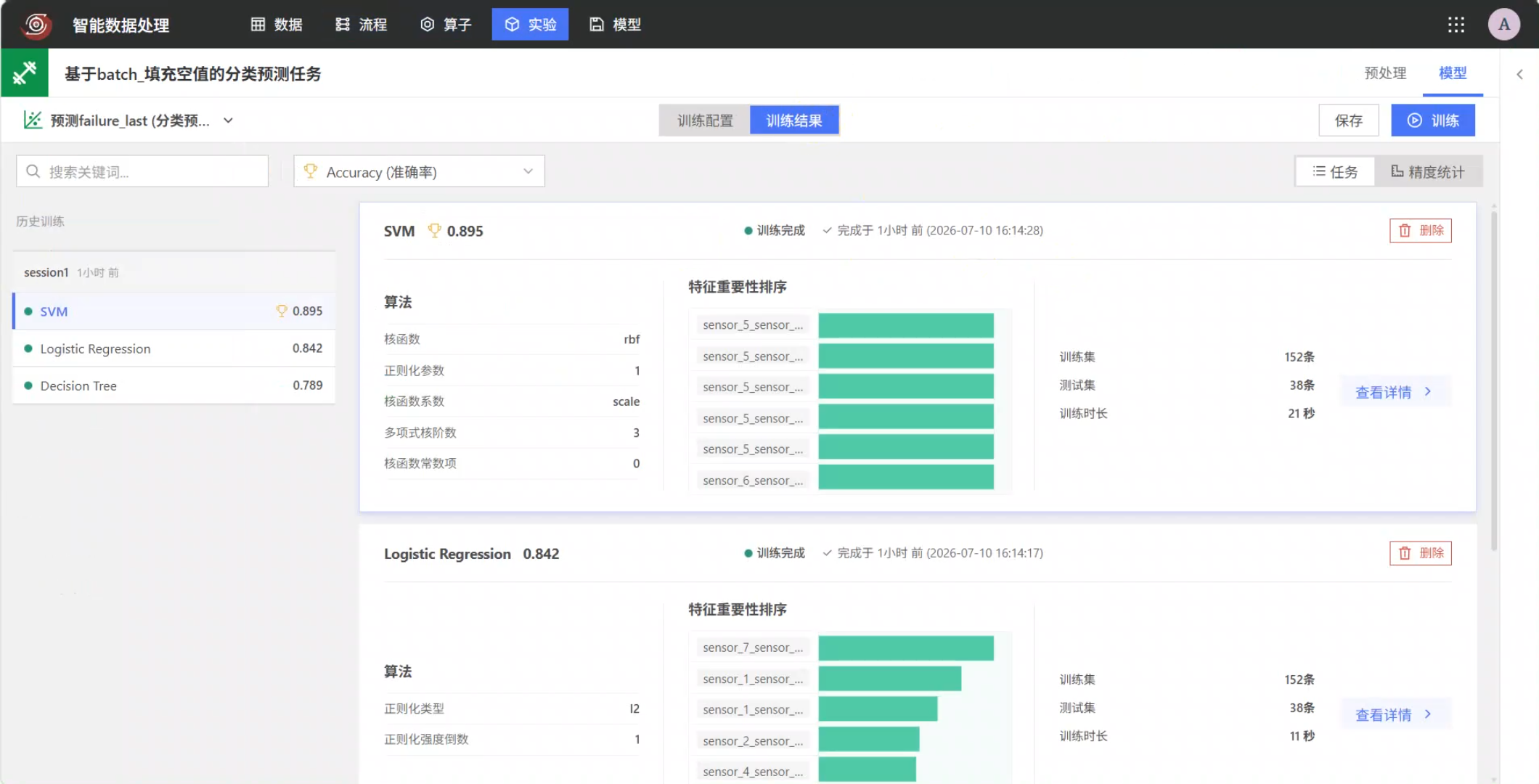Image resolution: width=1539 pixels, height=784 pixels.
Task: Click SVM completion time 16:14:28 text
Action: click(x=941, y=230)
